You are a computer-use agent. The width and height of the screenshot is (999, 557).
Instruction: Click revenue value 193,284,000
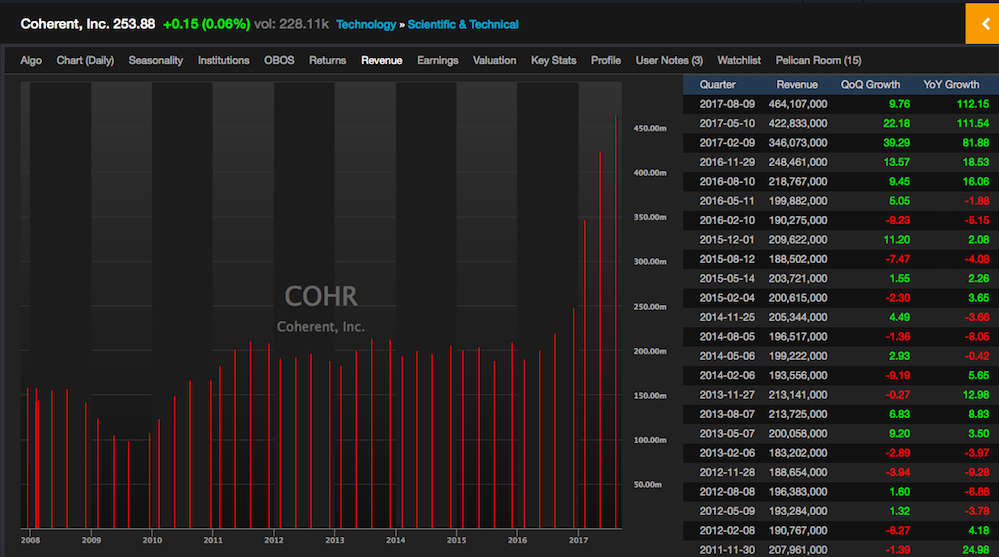[x=798, y=511]
